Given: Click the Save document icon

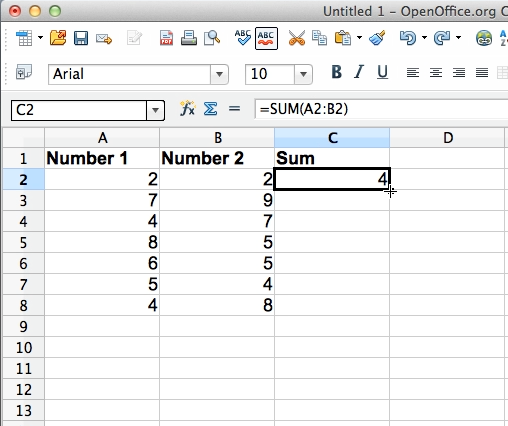Looking at the screenshot, I should [x=81, y=39].
